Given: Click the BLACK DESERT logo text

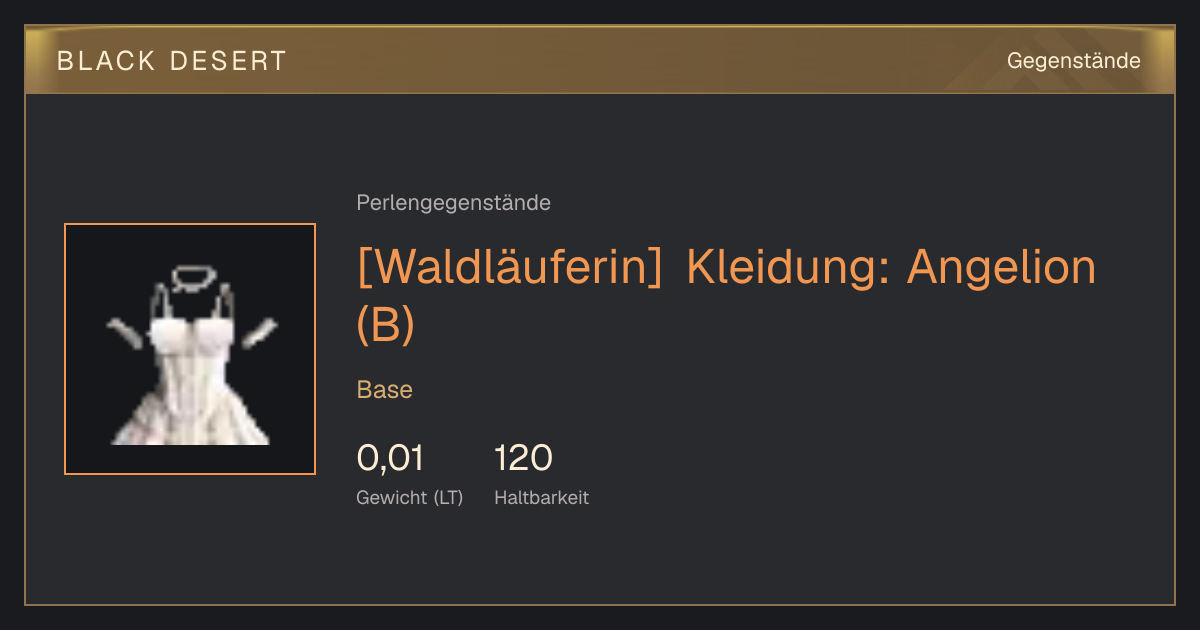Looking at the screenshot, I should click(172, 61).
